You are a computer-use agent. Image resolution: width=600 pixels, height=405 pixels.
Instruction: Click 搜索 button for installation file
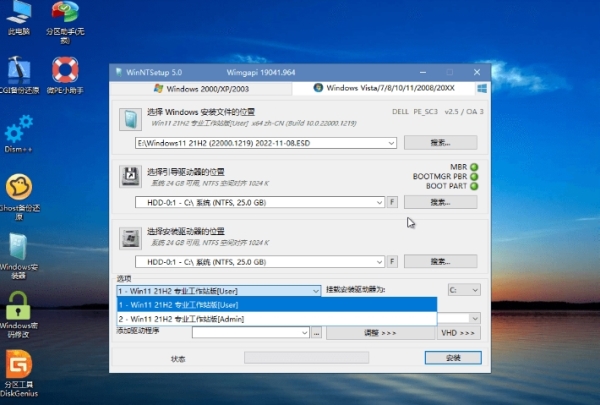[x=440, y=142]
